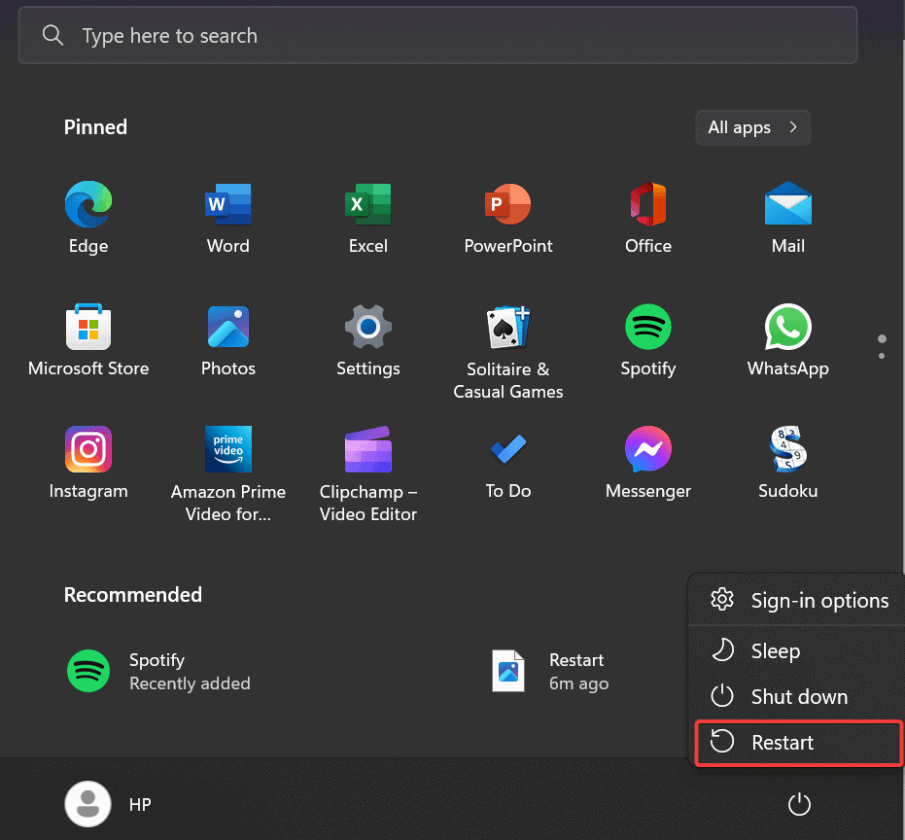Select Sleep from the power menu
This screenshot has width=905, height=840.
tap(775, 651)
